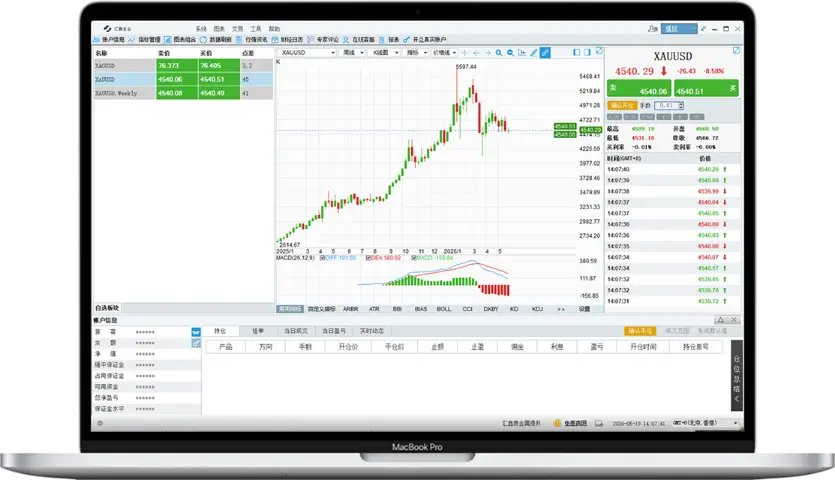Click the status bar monitor connection icon
Viewport: 835px width, 480px height.
tap(599, 424)
